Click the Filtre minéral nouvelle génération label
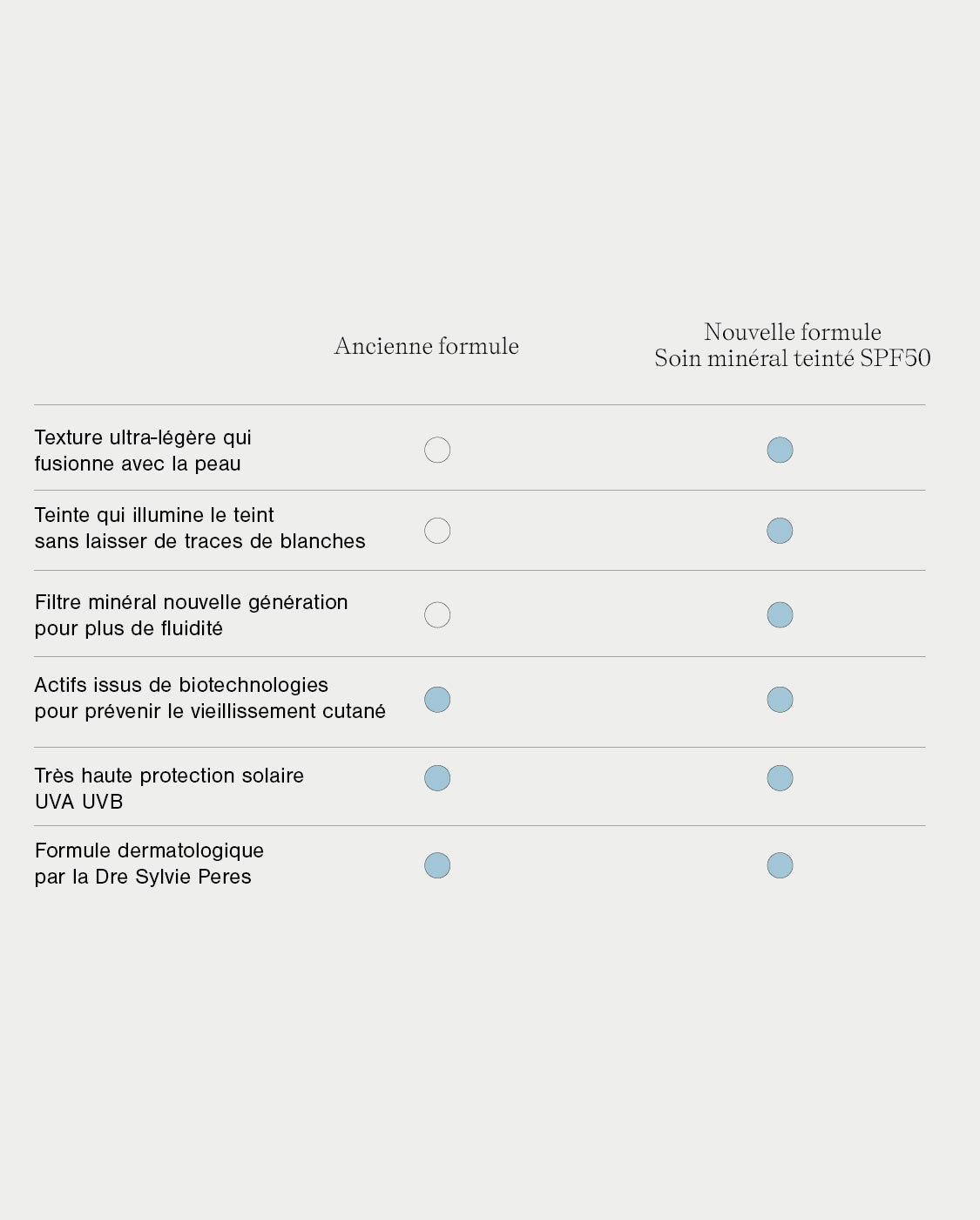The height and width of the screenshot is (1220, 980). 191,615
